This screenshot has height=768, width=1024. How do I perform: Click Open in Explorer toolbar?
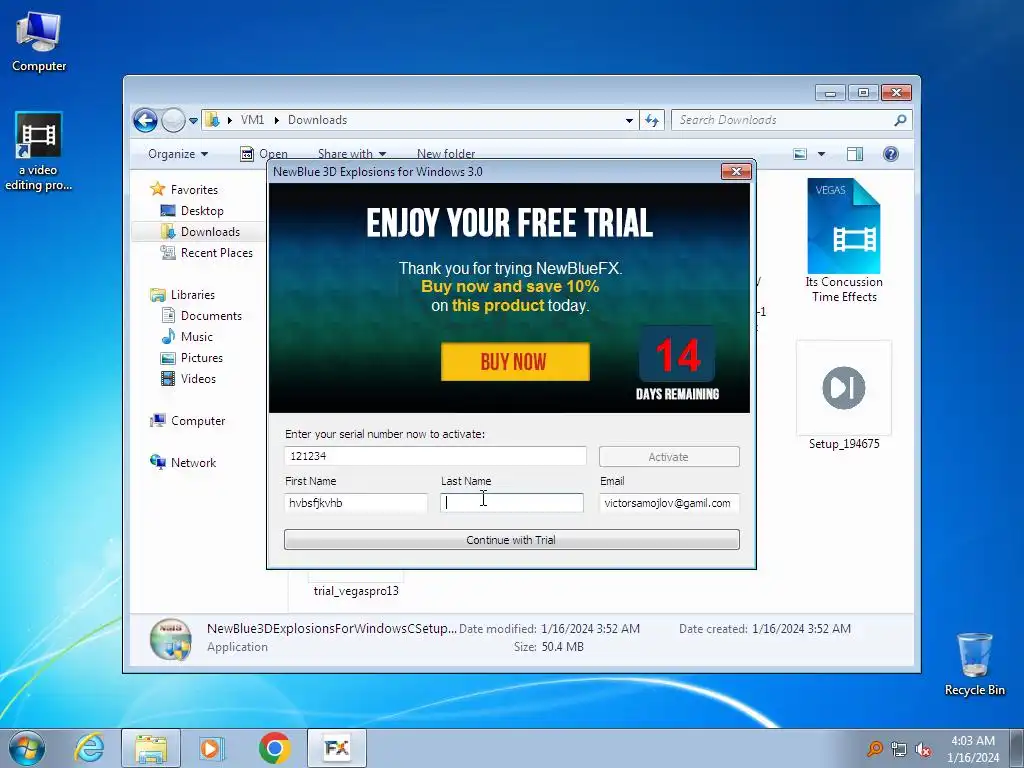(x=264, y=153)
